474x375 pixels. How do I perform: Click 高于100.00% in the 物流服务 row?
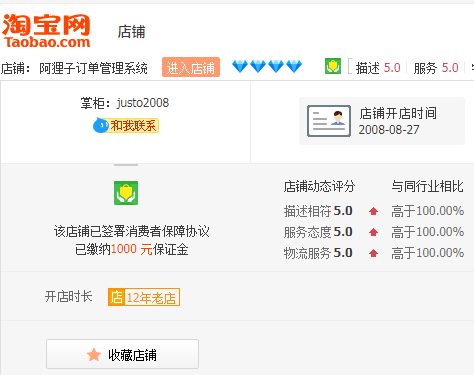tap(428, 253)
